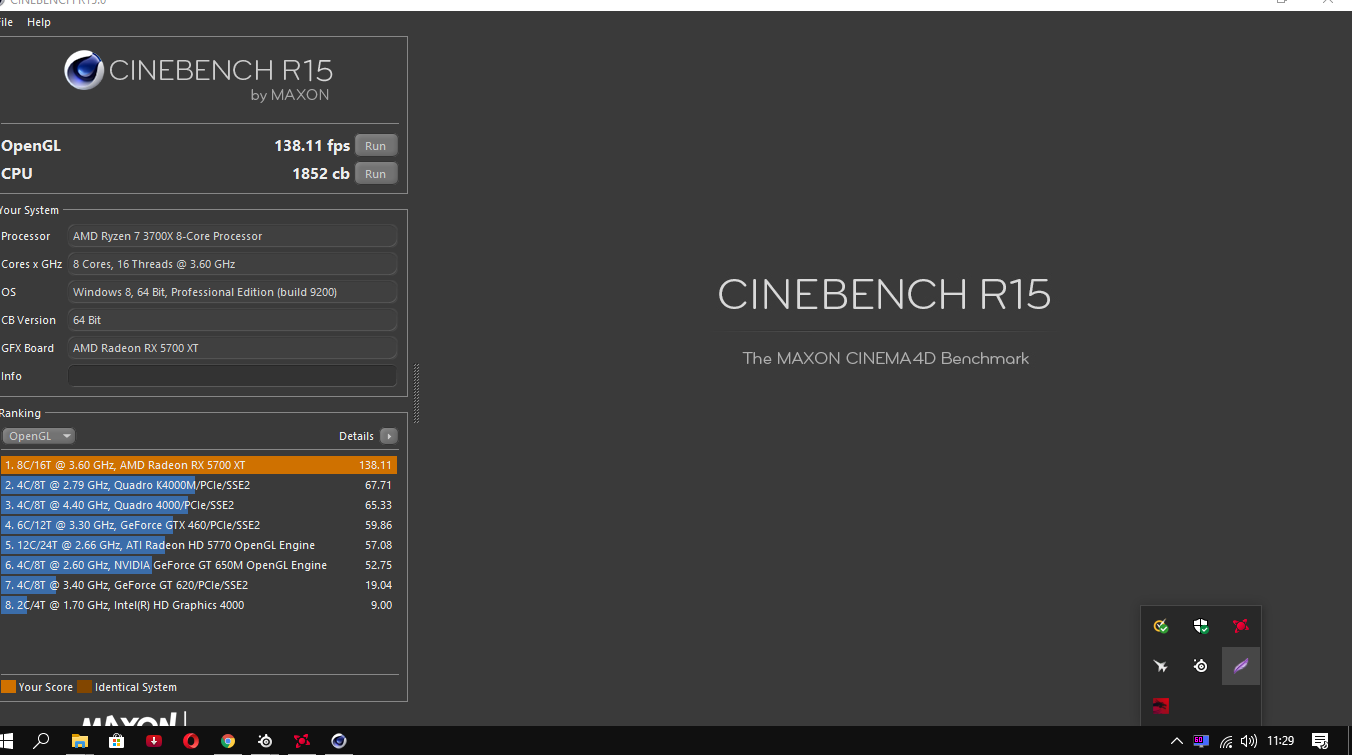Open the Help menu
Screen dimensions: 1352x755
pyautogui.click(x=39, y=22)
